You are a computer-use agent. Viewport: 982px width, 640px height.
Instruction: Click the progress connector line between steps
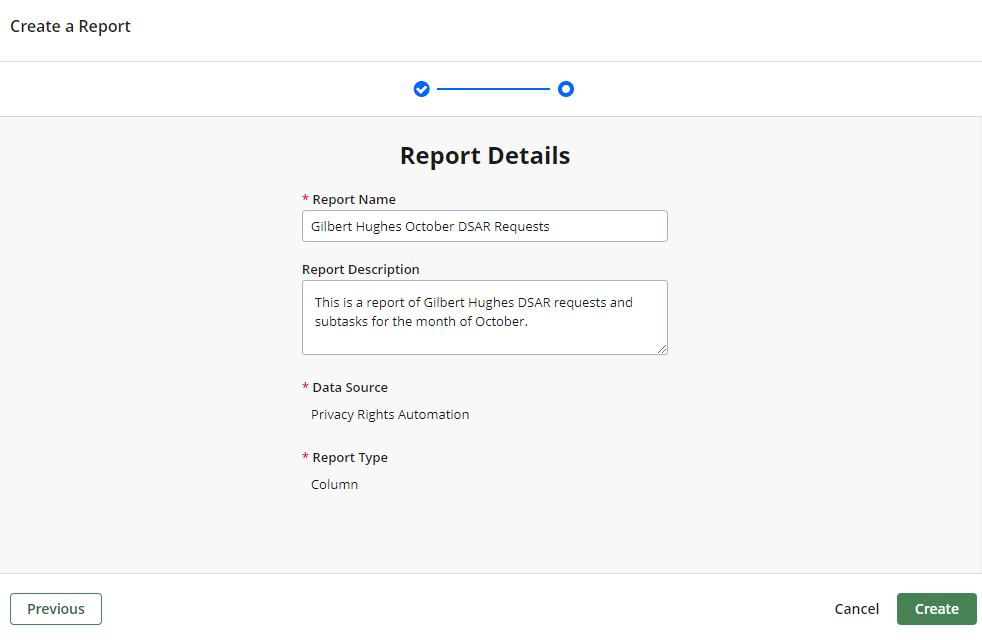[494, 89]
